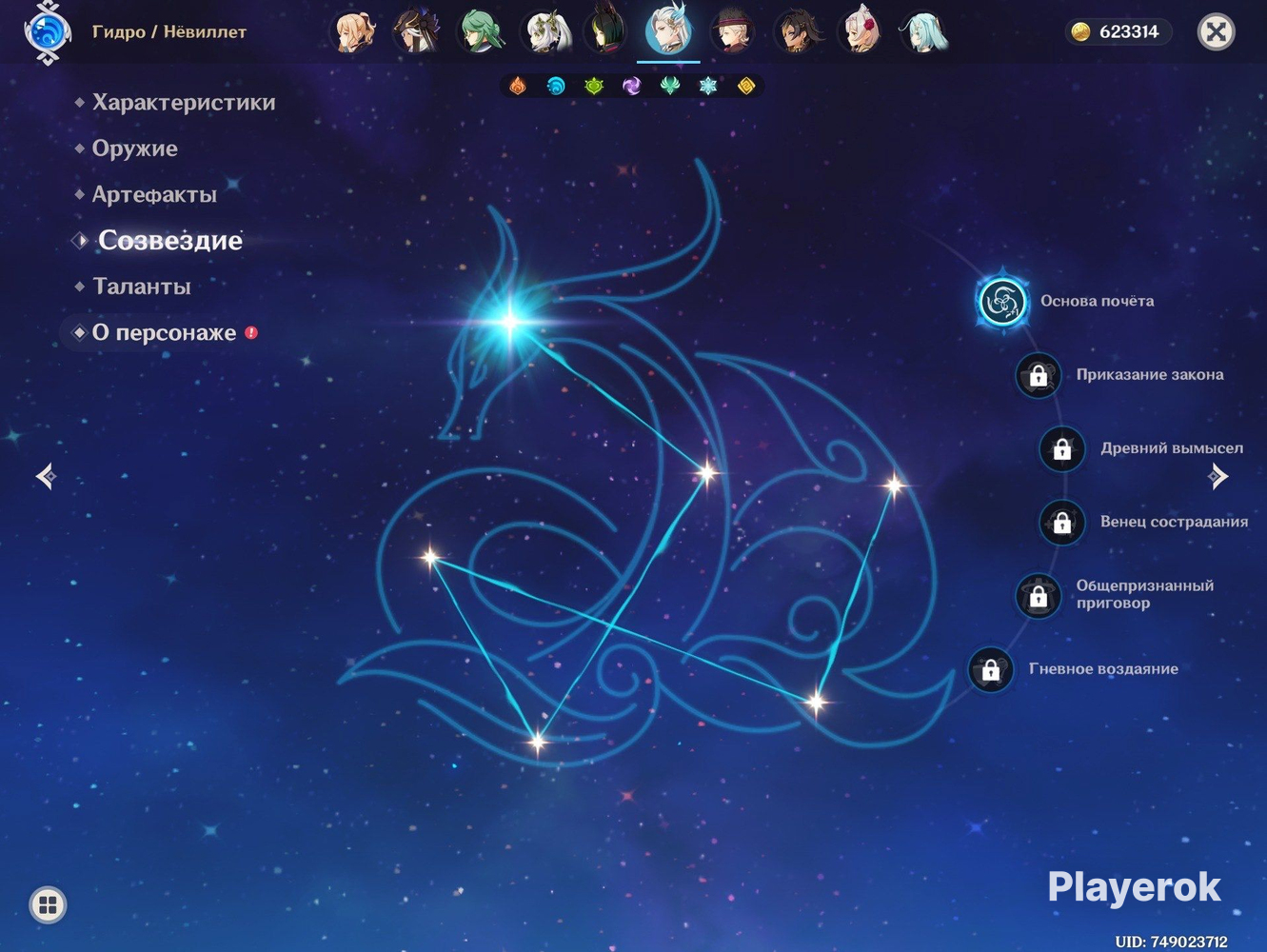
Task: Select the dark spiky-haired character portrait
Action: tap(796, 31)
